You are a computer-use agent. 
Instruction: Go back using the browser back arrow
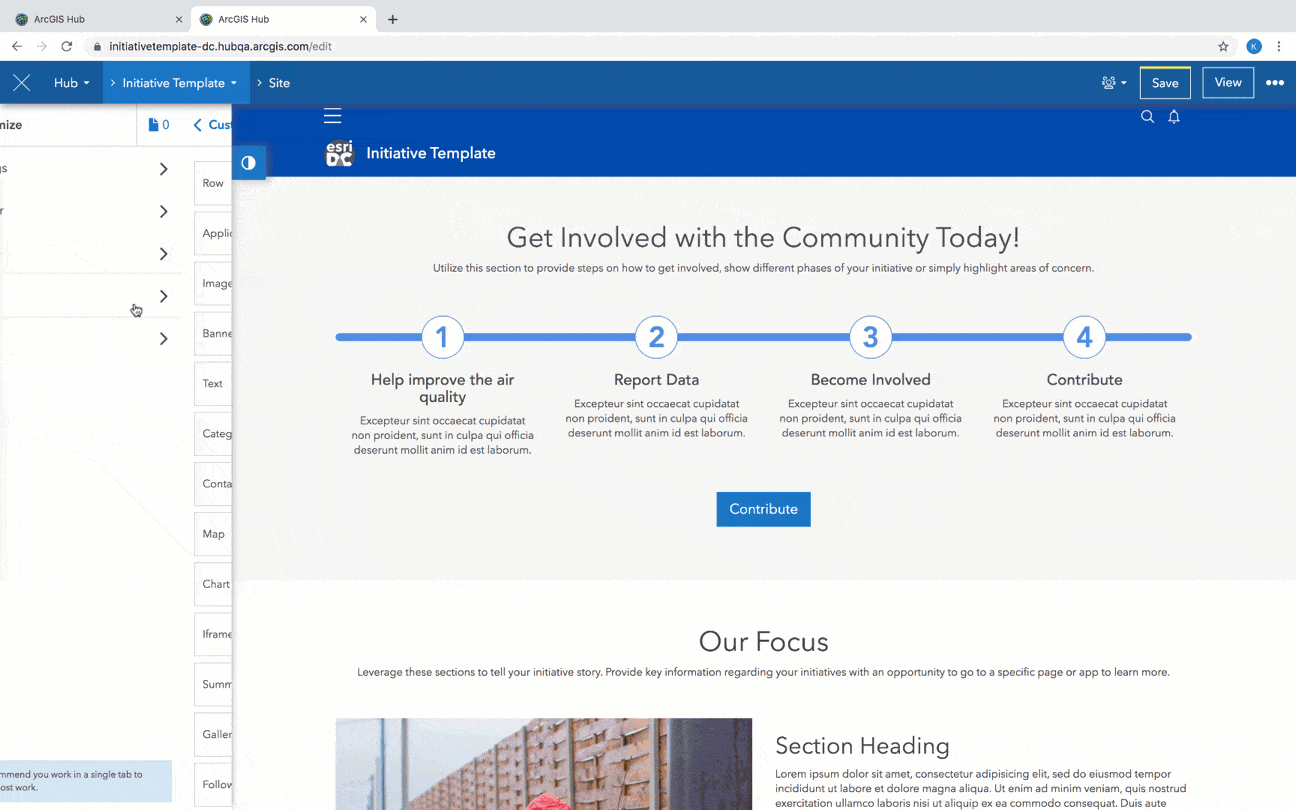tap(17, 46)
